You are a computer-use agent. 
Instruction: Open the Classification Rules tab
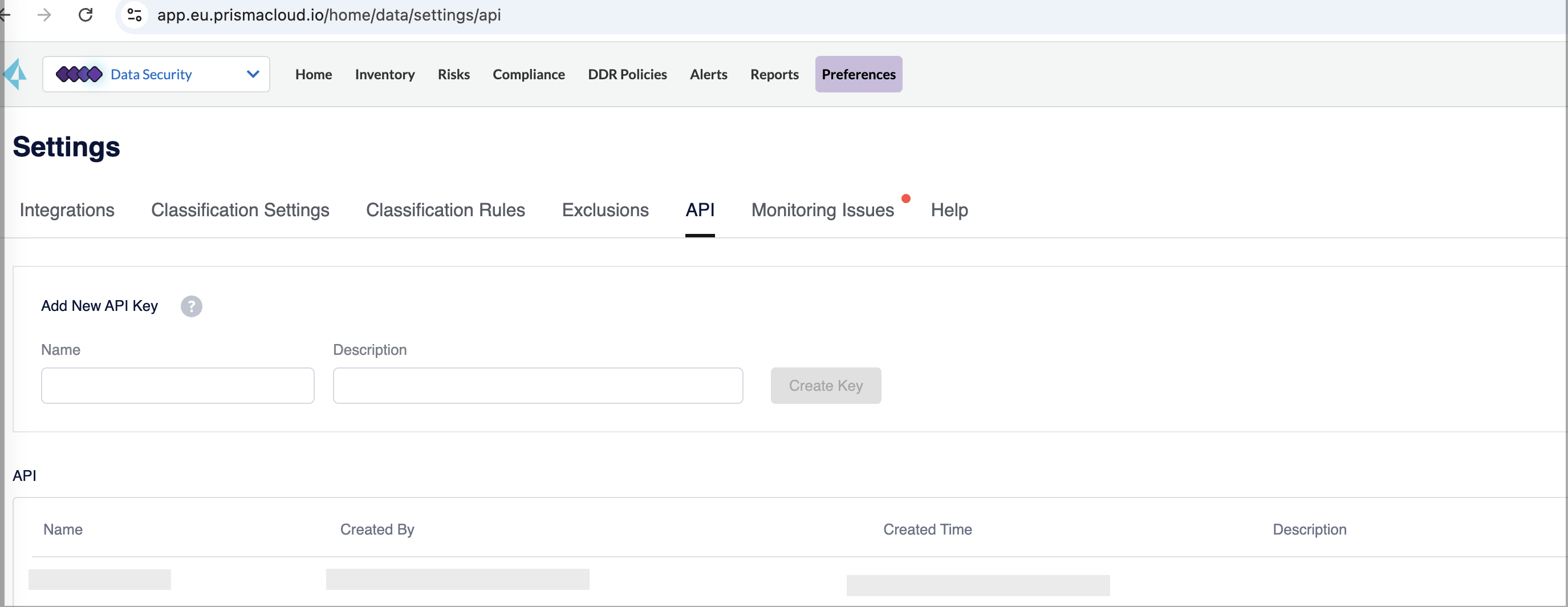tap(445, 210)
